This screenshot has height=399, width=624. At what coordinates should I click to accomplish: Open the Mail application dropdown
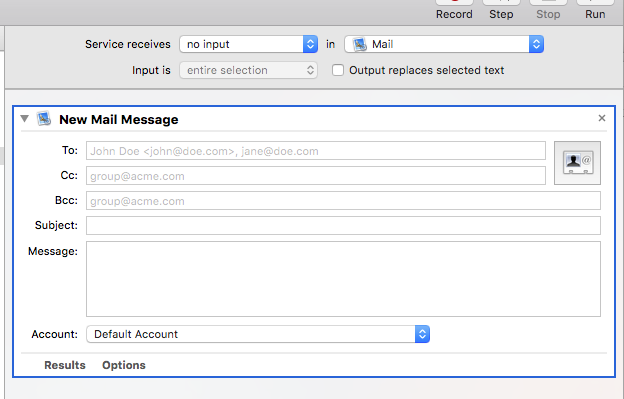[444, 44]
